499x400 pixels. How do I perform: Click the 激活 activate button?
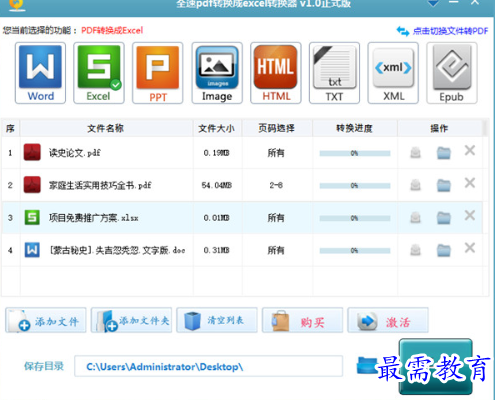click(388, 320)
